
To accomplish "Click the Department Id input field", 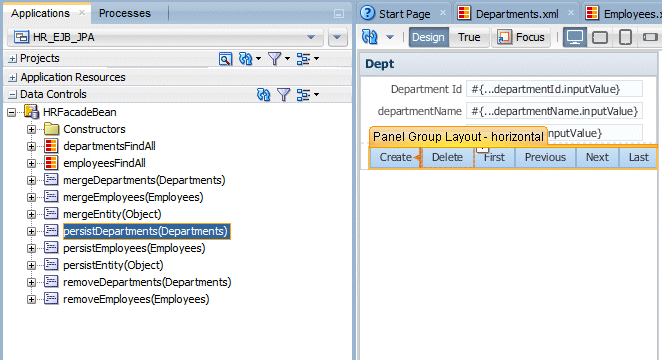I will click(554, 89).
